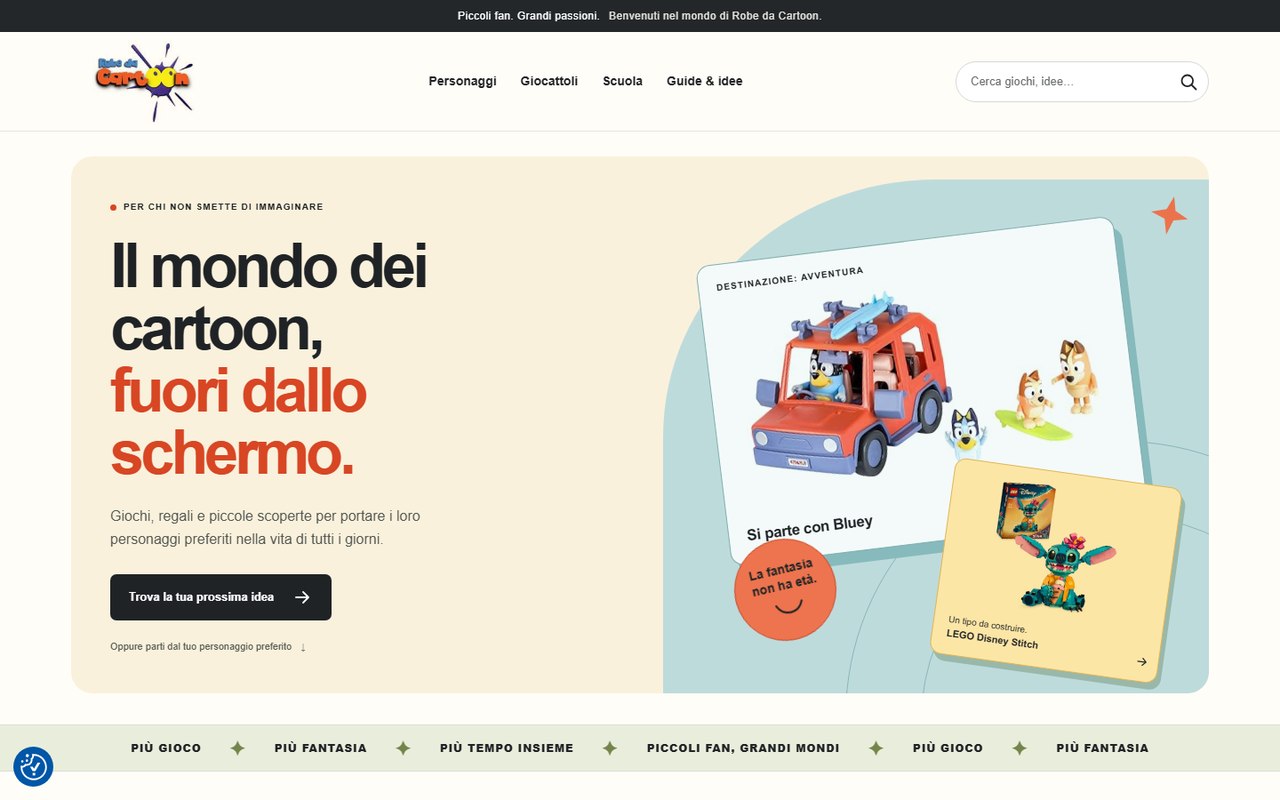Click 'Un tipo da costruire.' caption
Screen dimensions: 1280x800
point(987,625)
